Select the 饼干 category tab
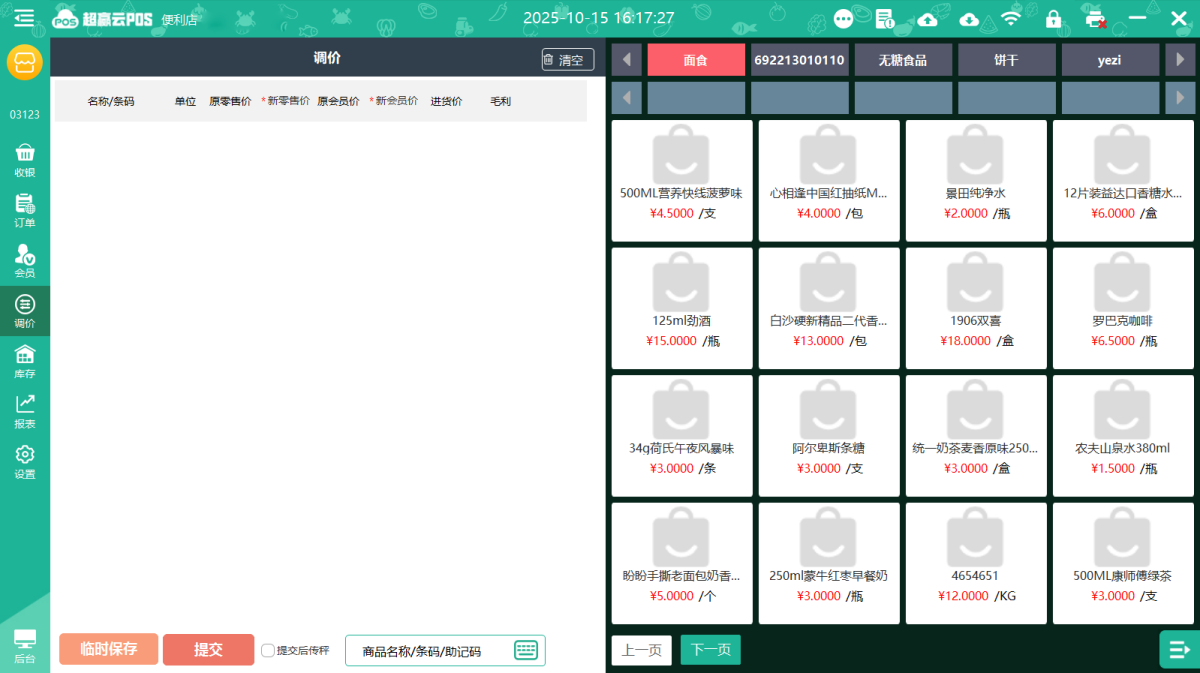Image resolution: width=1200 pixels, height=673 pixels. tap(1006, 60)
